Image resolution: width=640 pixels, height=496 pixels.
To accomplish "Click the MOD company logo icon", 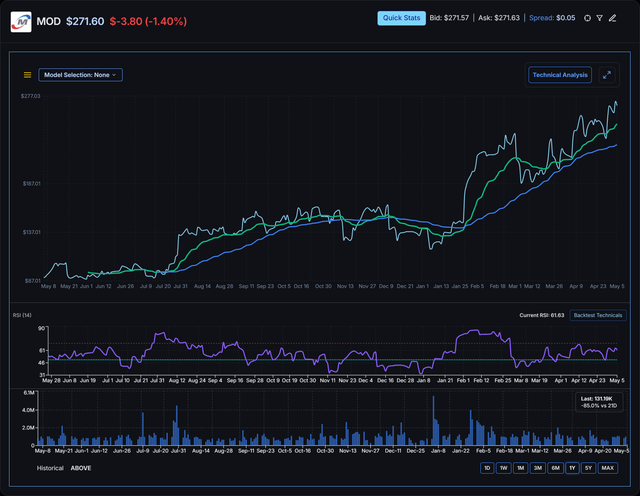I will pyautogui.click(x=21, y=22).
